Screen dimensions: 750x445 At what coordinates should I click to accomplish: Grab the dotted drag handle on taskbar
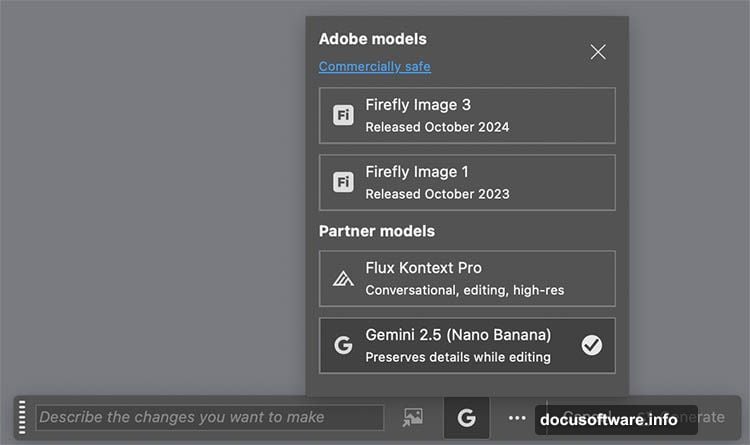pyautogui.click(x=23, y=417)
